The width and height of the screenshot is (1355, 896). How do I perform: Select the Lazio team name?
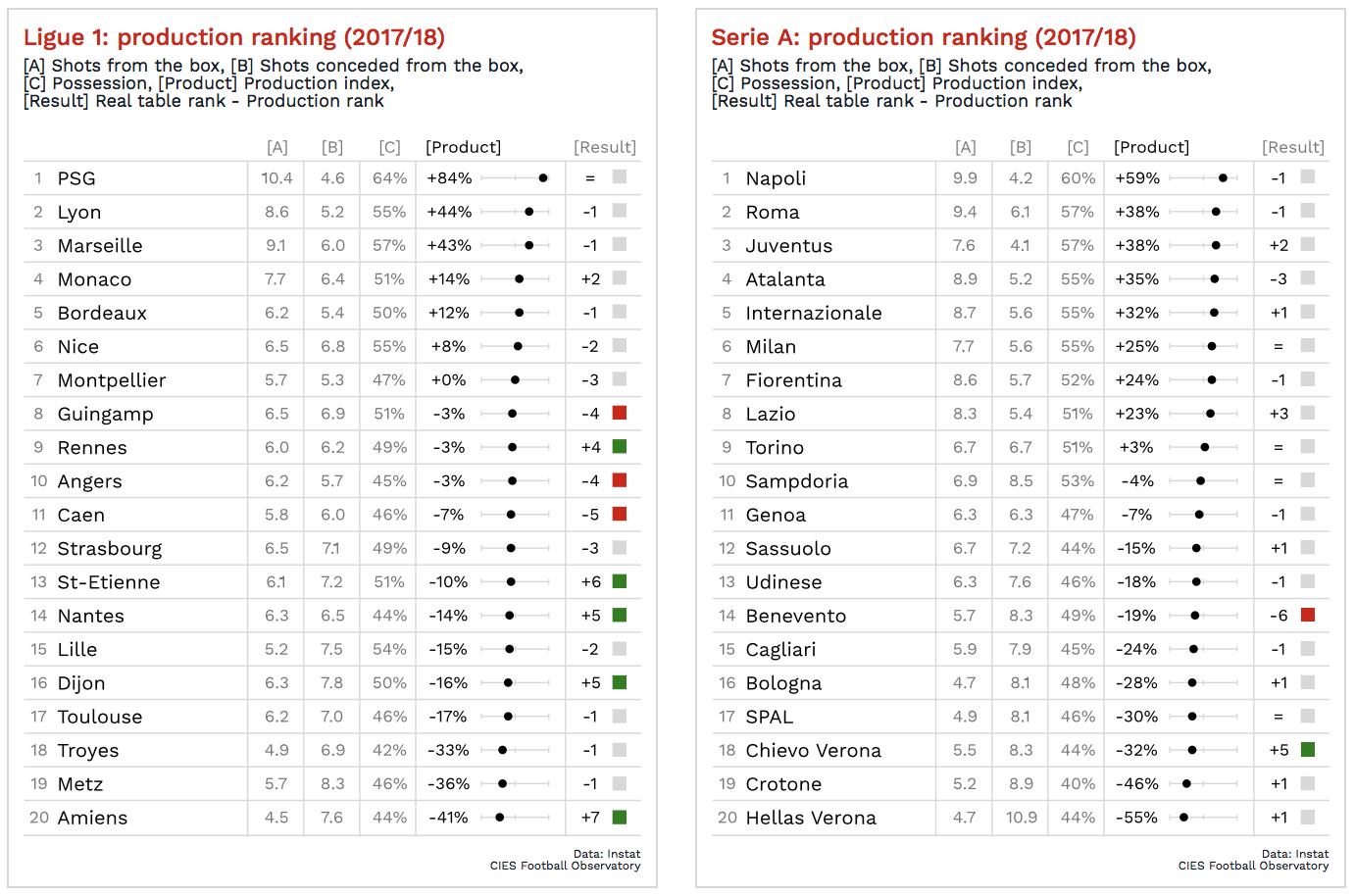(x=771, y=414)
